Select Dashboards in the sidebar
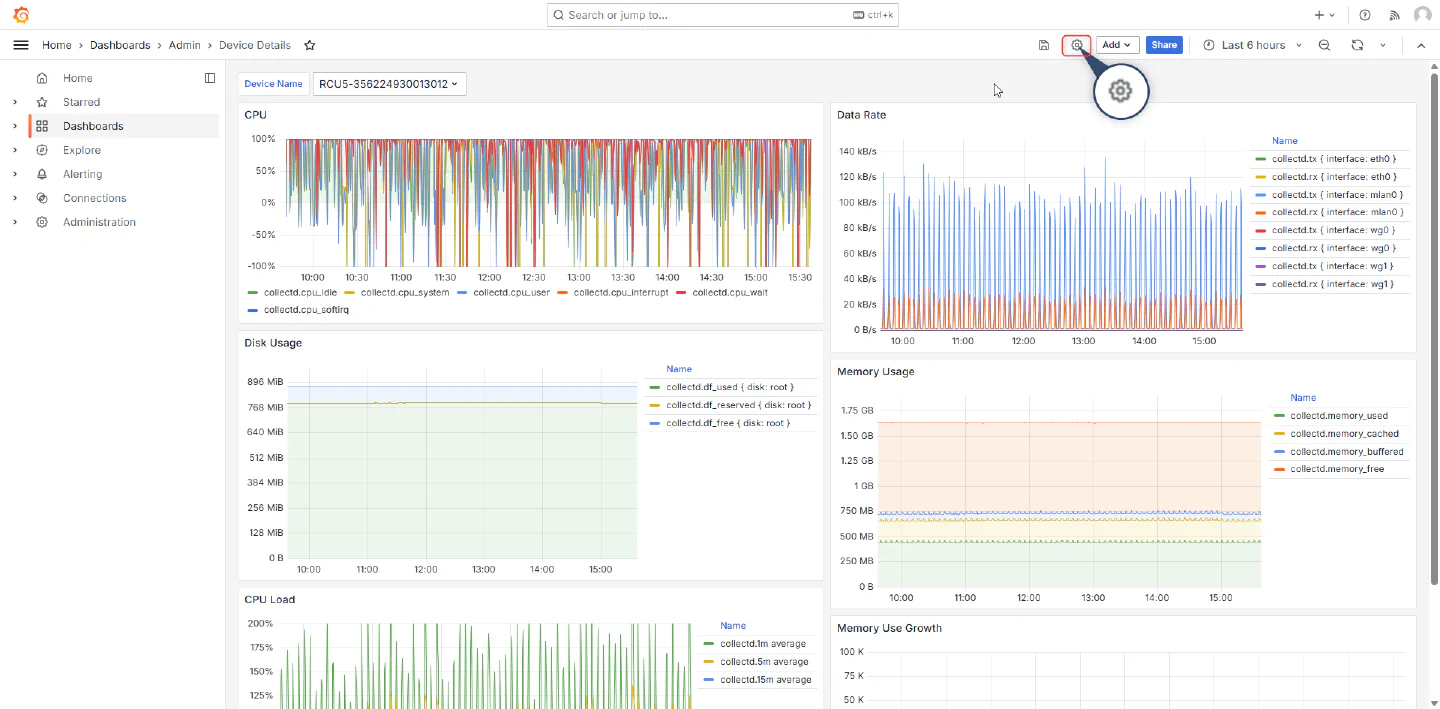Screen dimensions: 1440x709 coord(93,126)
